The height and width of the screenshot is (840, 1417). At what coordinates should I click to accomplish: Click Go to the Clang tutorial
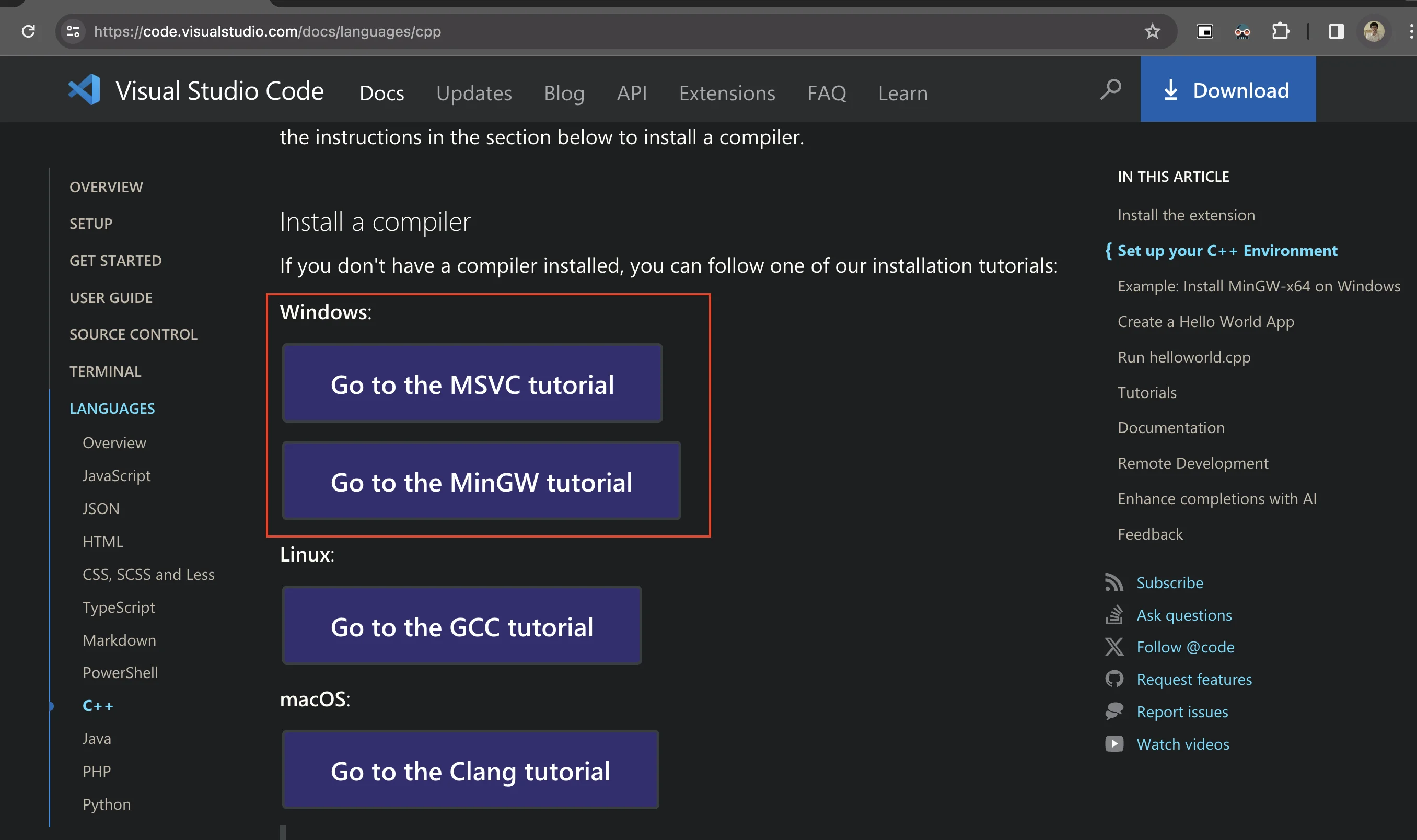click(x=470, y=770)
